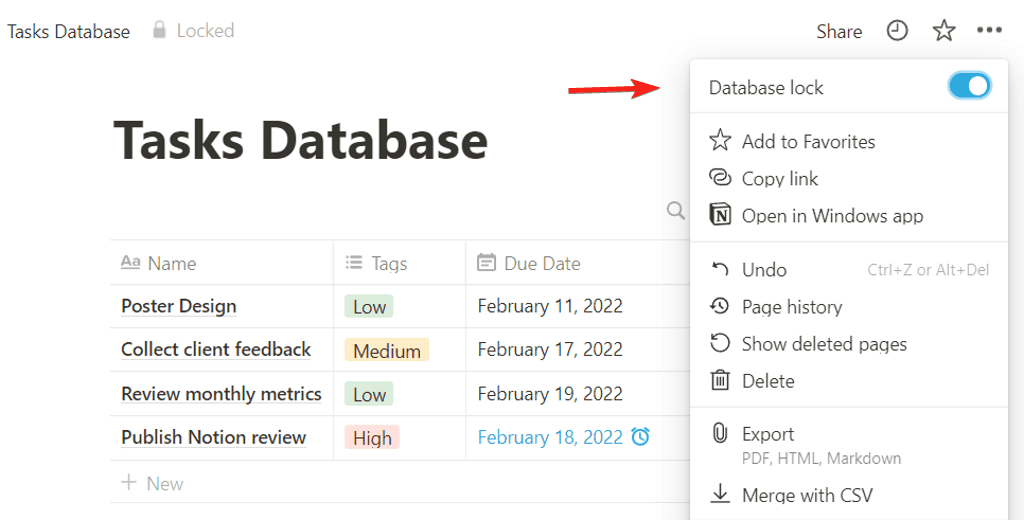Click the Due Date calendar column icon
Screen dimensions: 1024x520
click(x=487, y=263)
